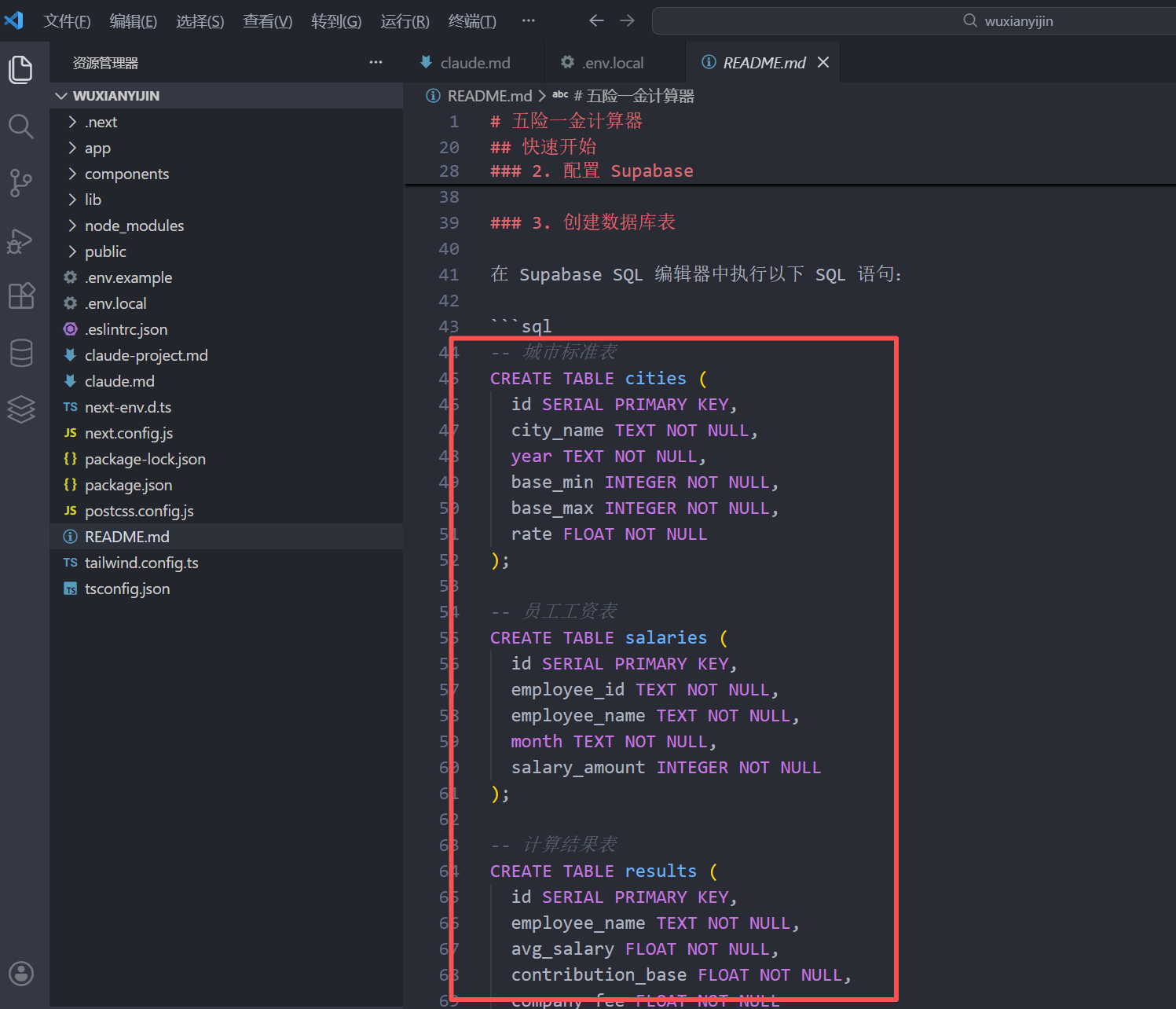Place cursor on CREATE TABLE cities line

(599, 379)
